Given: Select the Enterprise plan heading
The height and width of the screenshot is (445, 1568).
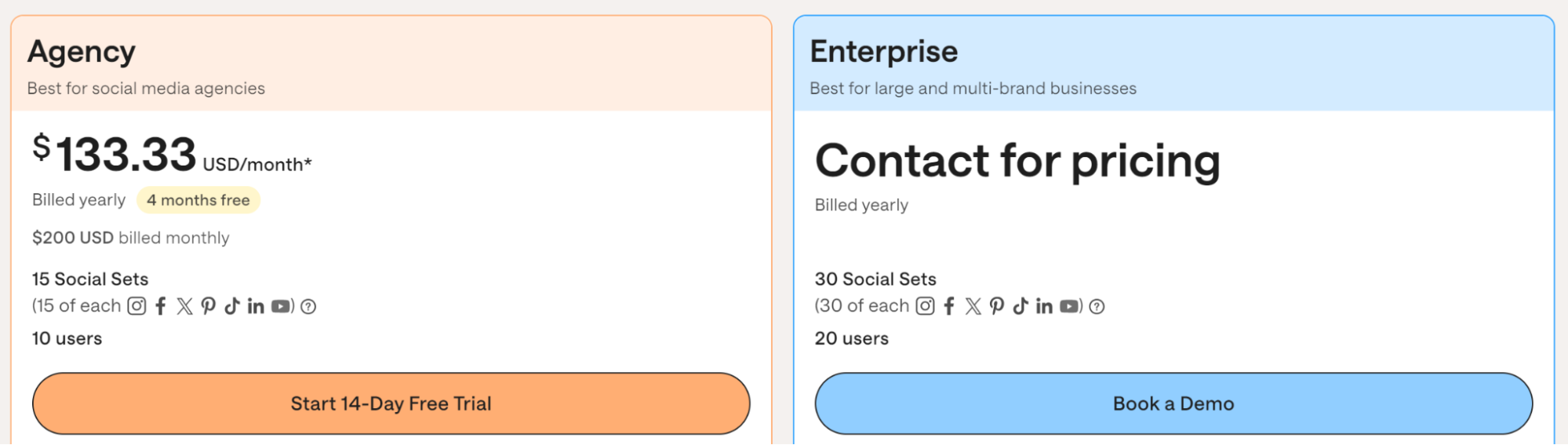Looking at the screenshot, I should point(884,52).
